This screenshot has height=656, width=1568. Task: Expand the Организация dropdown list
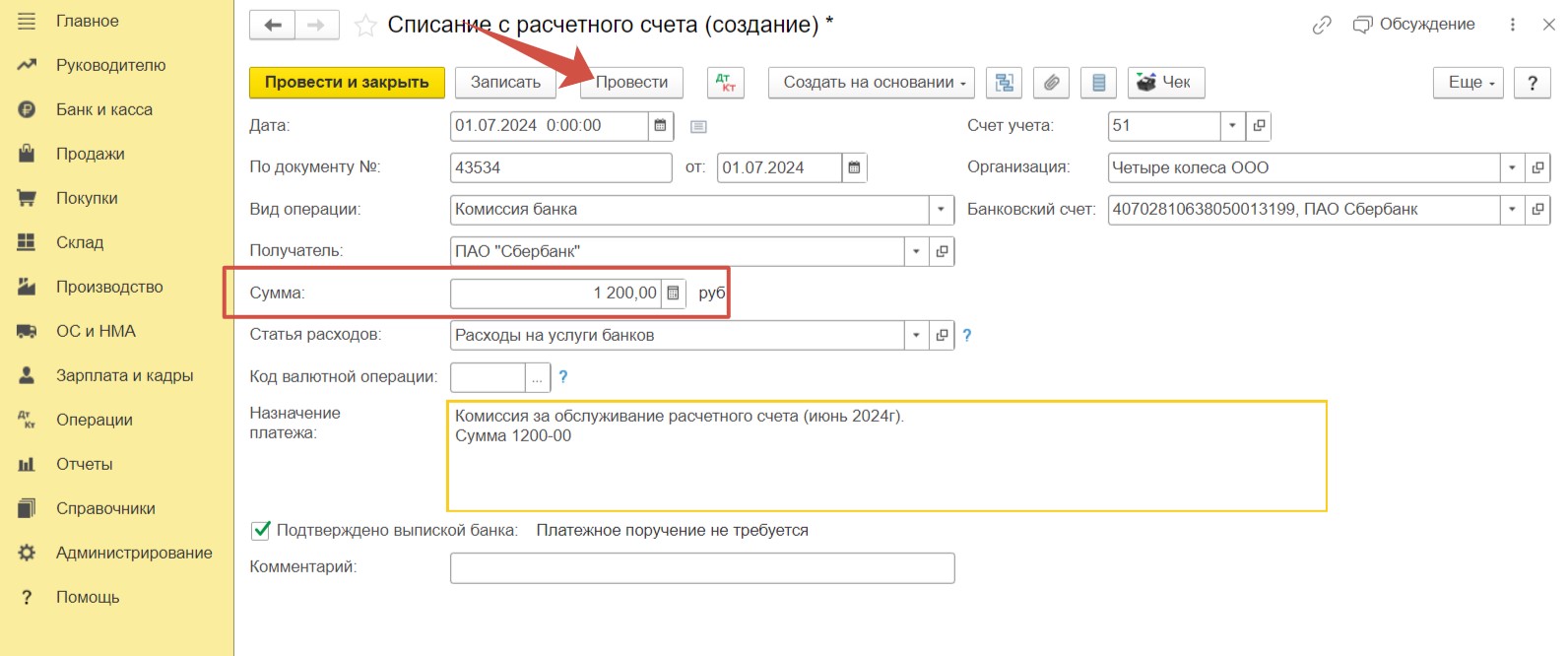coord(1512,168)
